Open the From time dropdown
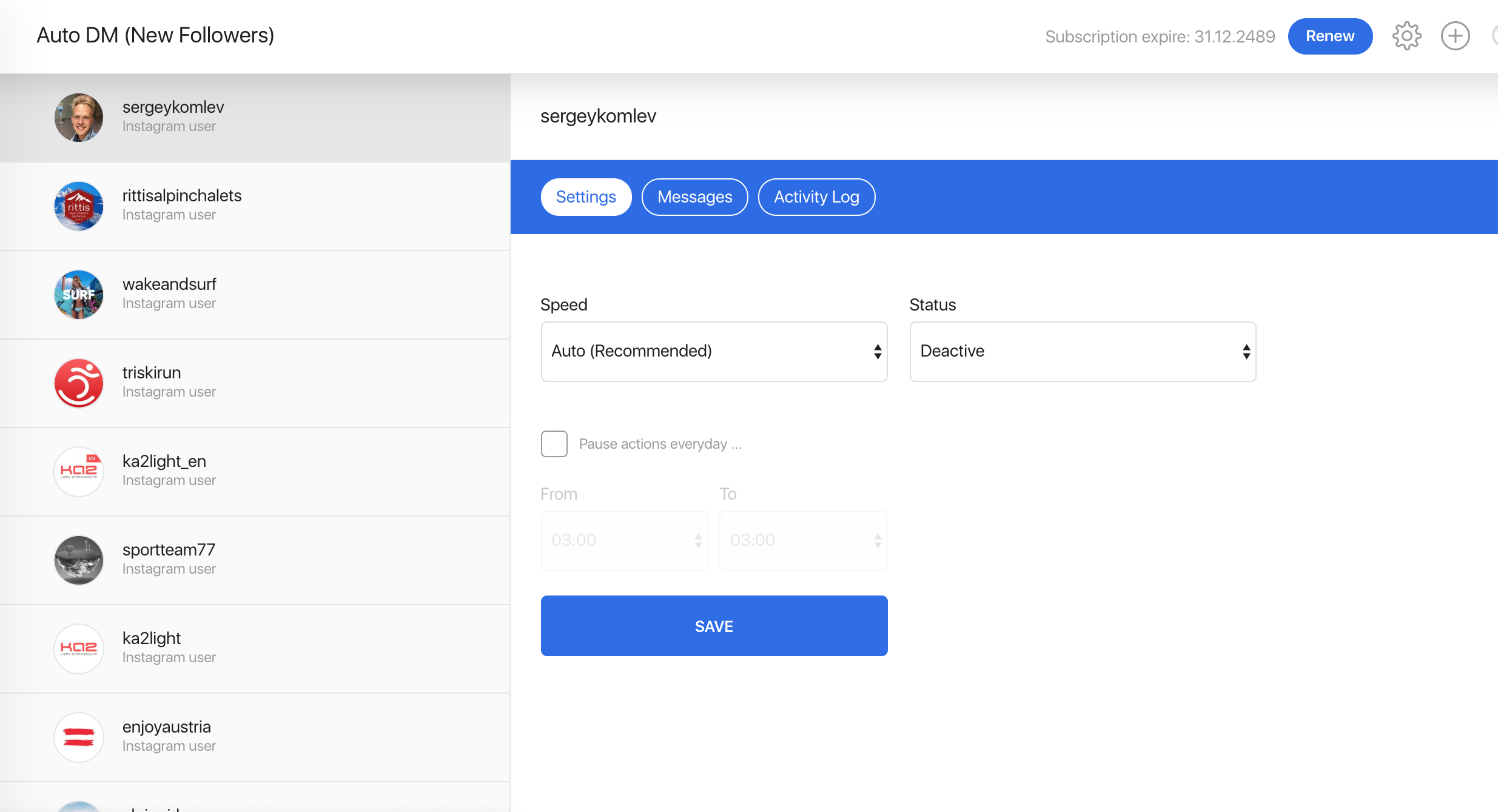This screenshot has width=1498, height=812. (x=624, y=540)
